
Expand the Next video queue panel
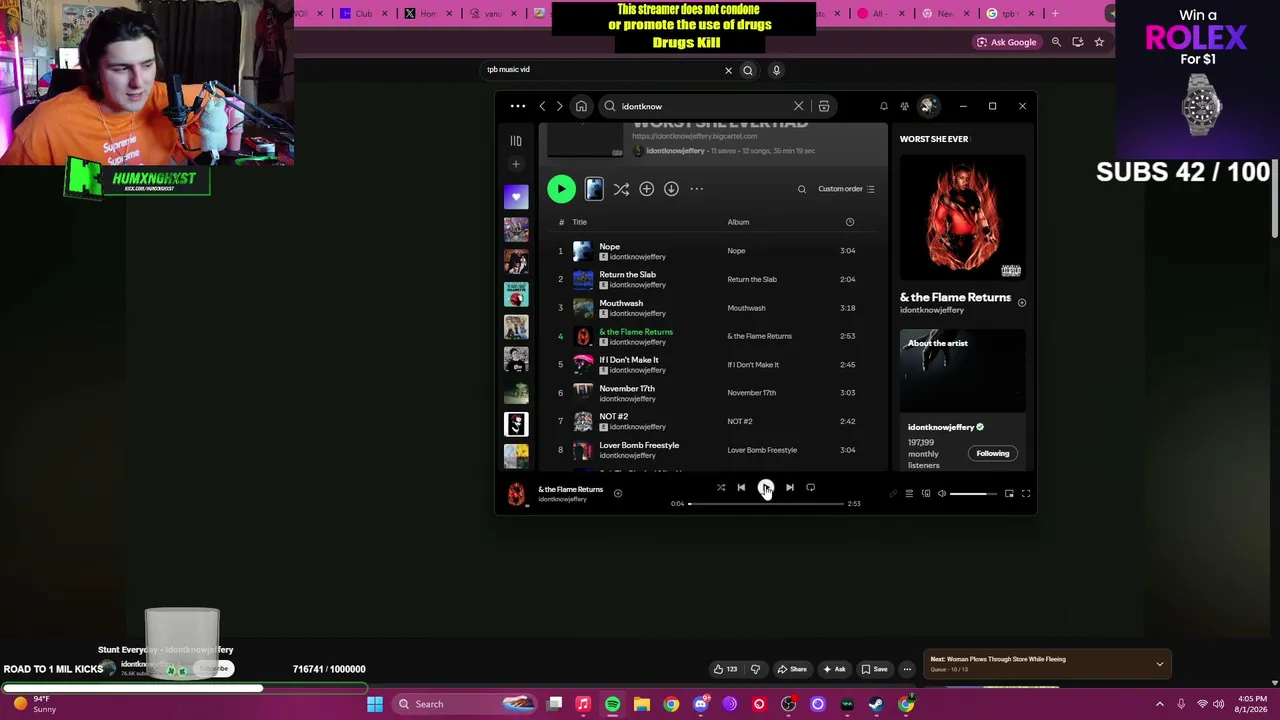coord(1160,664)
